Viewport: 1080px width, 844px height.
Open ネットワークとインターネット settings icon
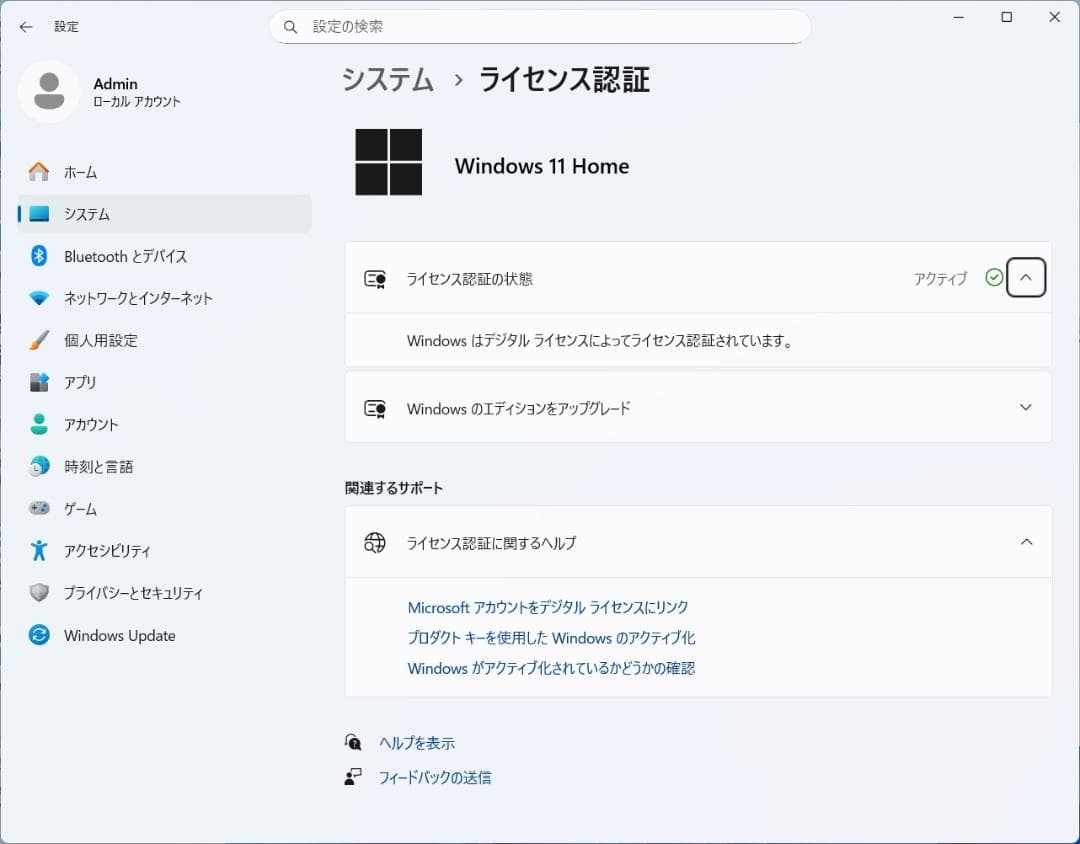(x=38, y=298)
